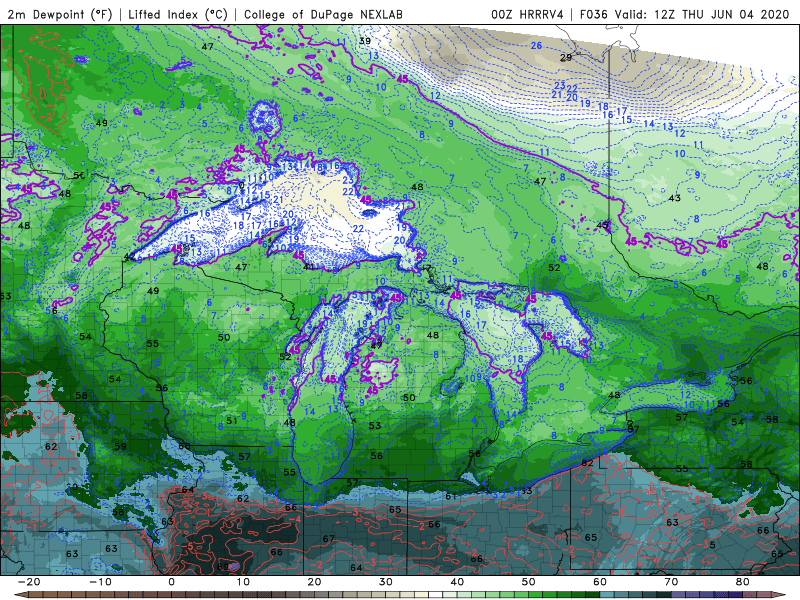
Task: Click the black '42' dewpoint value on map
Action: click(x=130, y=257)
